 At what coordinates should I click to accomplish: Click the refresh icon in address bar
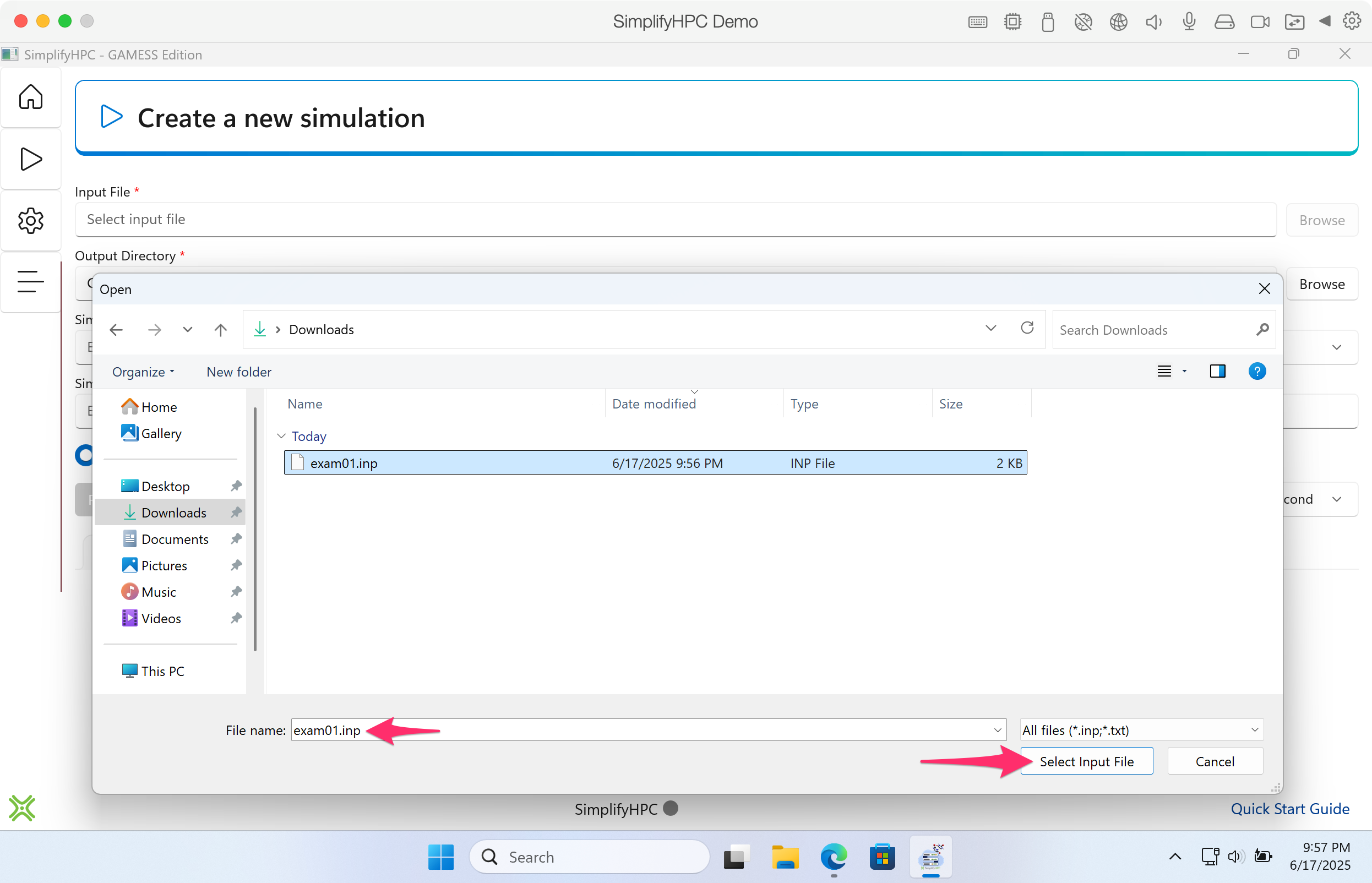click(x=1027, y=328)
